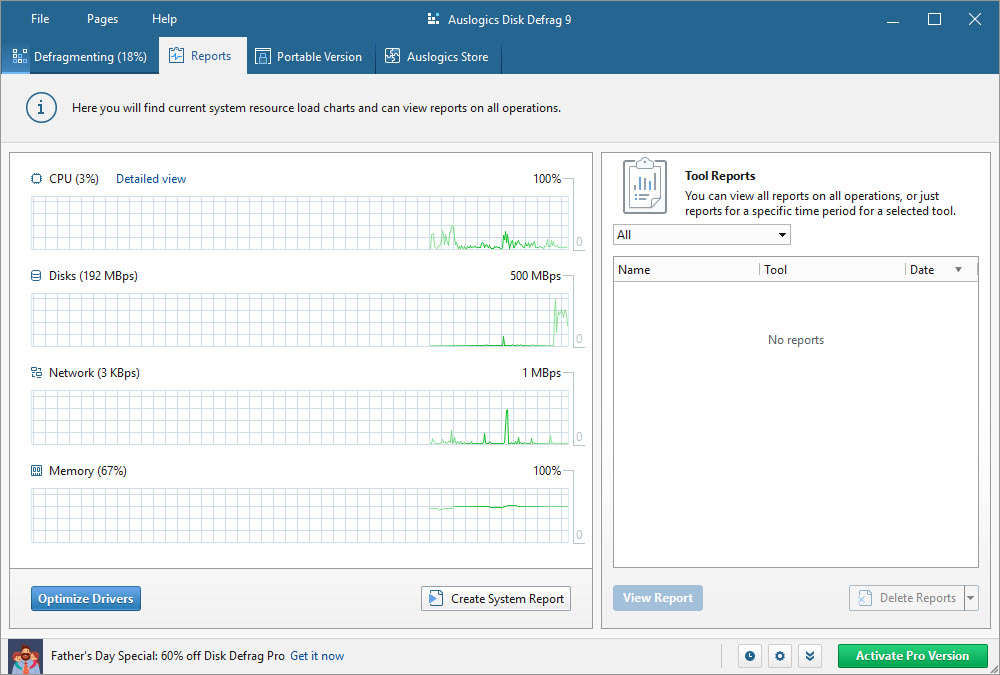Click the Reports tab chart icon
1000x675 pixels.
coord(176,56)
